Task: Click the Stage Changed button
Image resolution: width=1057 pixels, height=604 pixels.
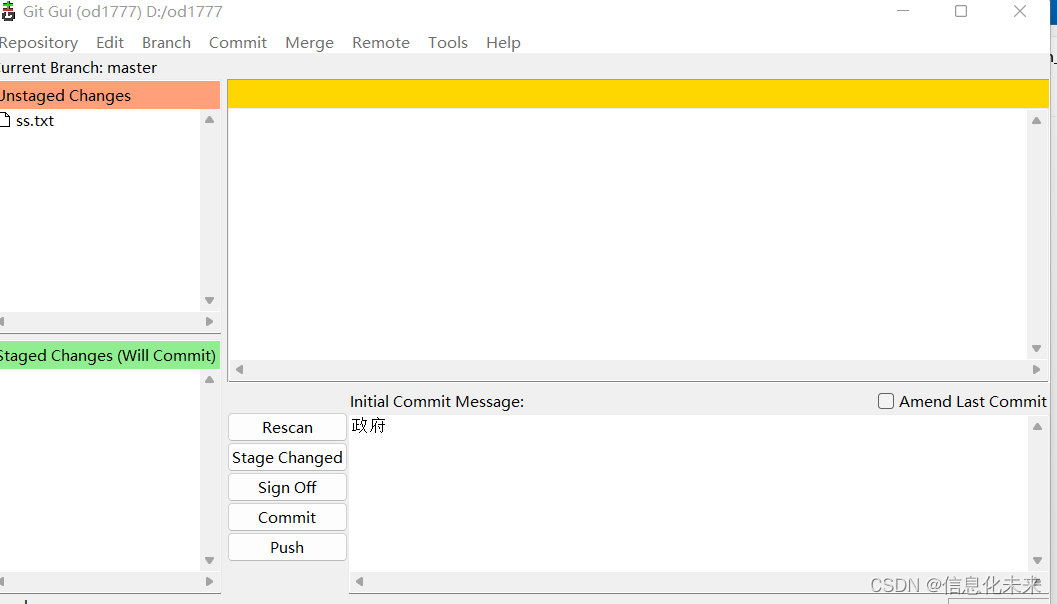Action: click(x=287, y=457)
